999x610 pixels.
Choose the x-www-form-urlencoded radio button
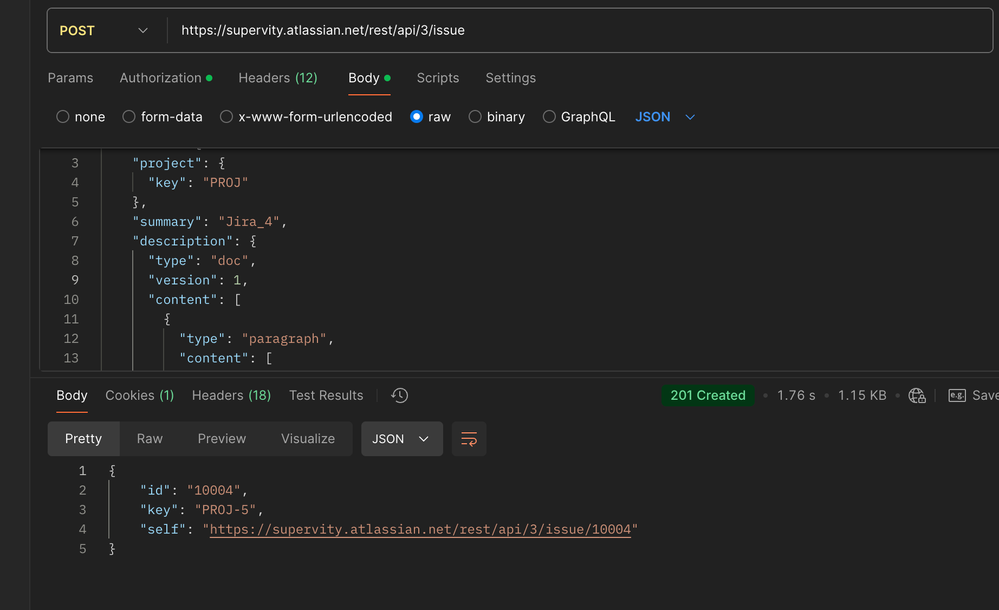point(226,117)
